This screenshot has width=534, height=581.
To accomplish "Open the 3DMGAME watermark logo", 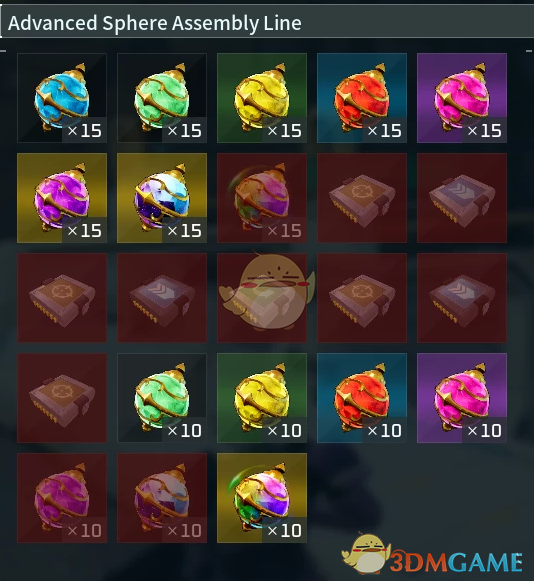I will 432,554.
